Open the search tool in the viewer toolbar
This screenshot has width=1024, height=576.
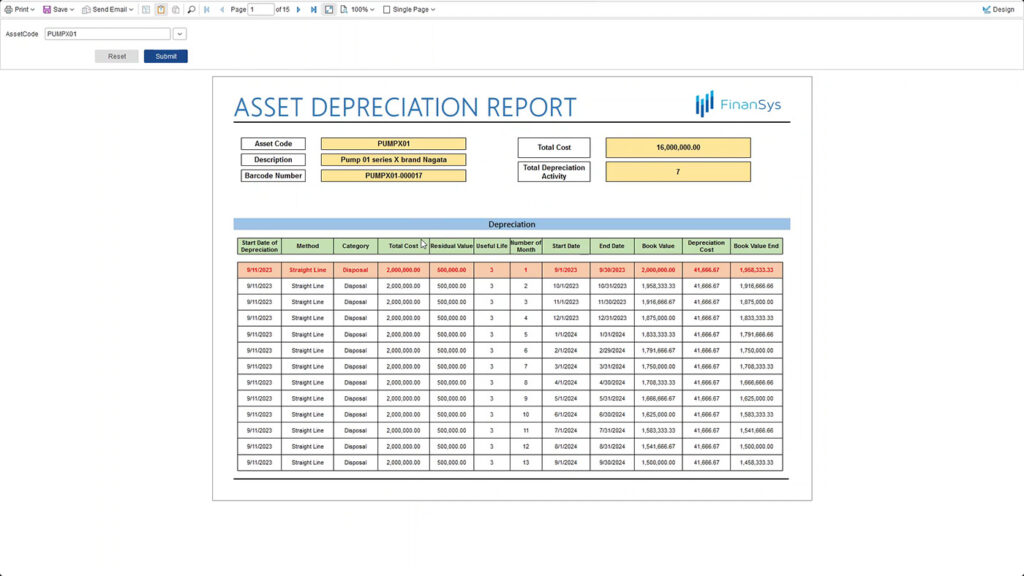[x=191, y=9]
